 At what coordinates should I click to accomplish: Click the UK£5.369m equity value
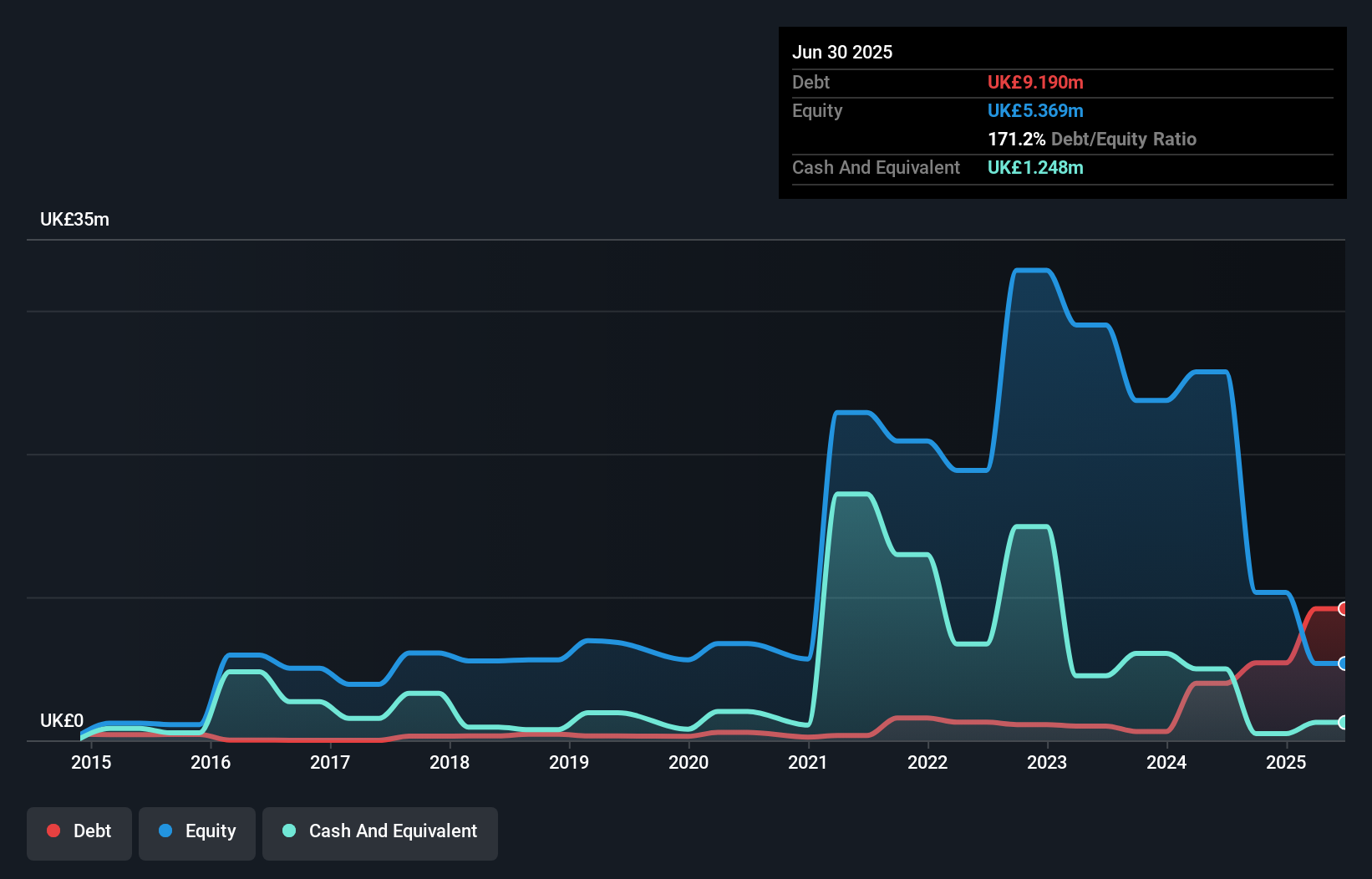coord(1035,110)
